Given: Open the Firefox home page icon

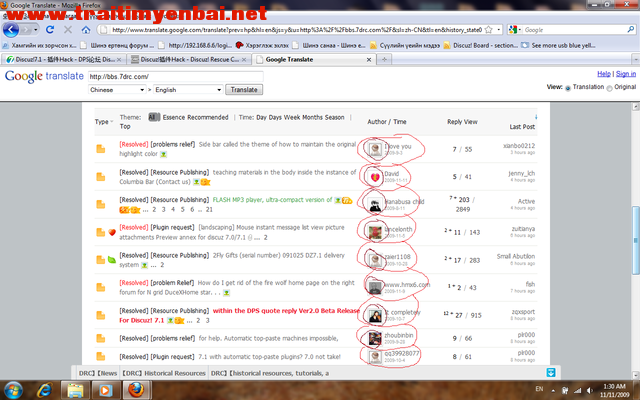Looking at the screenshot, I should pos(86,30).
